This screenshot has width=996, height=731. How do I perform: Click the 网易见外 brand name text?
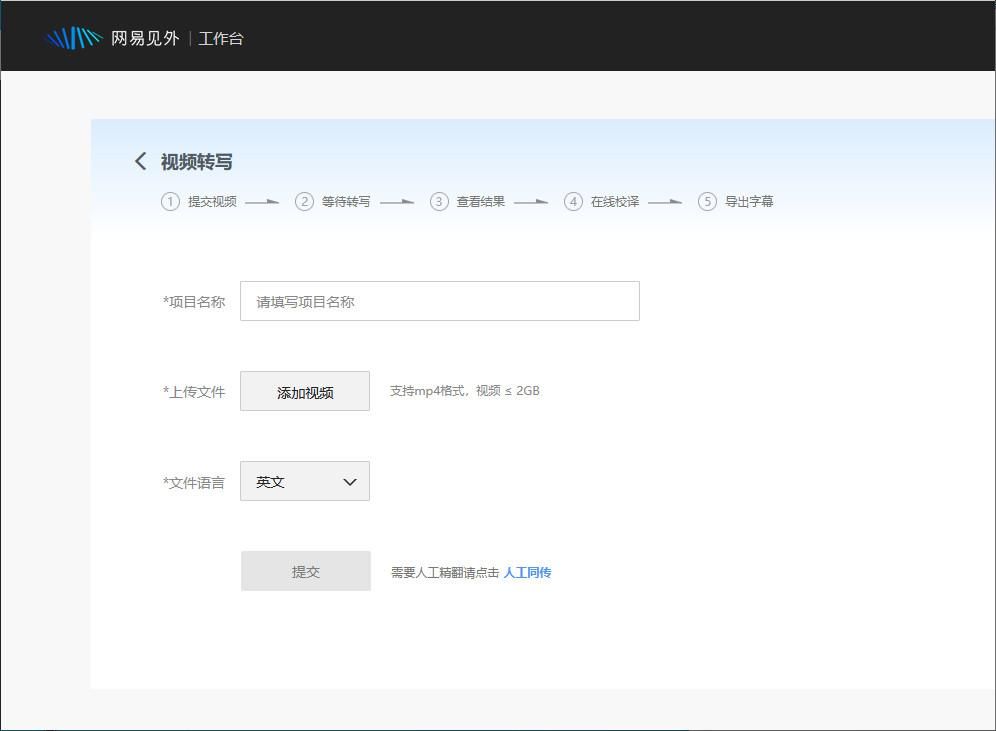coord(145,38)
